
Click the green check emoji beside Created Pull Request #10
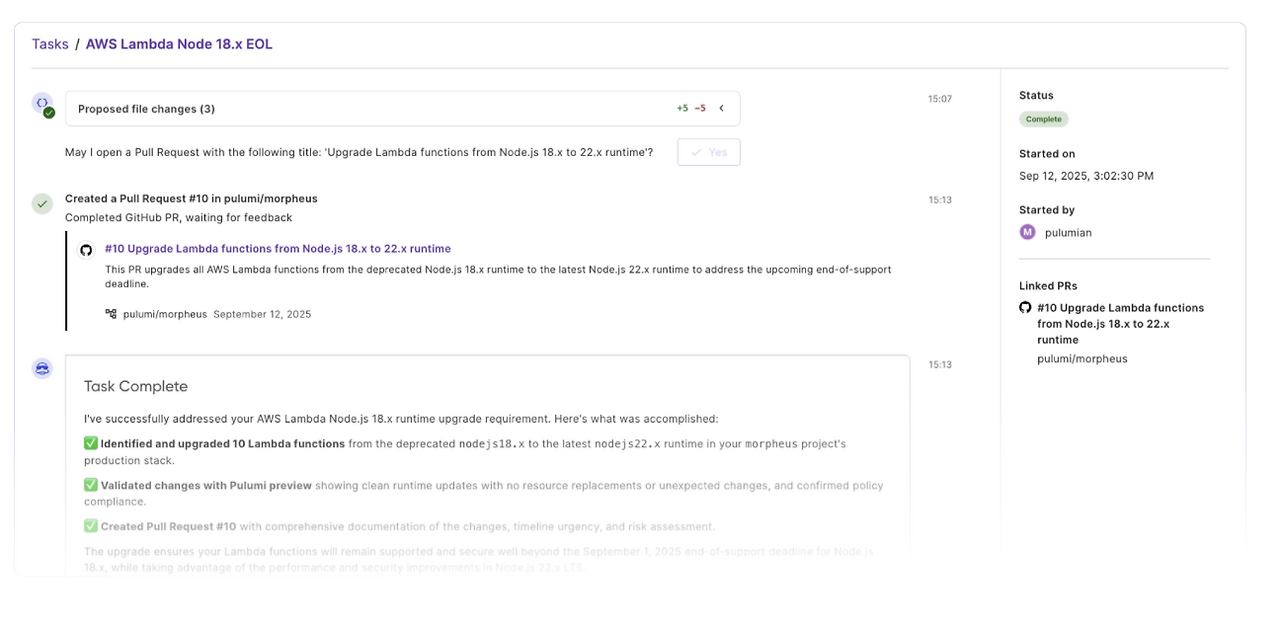pos(91,526)
